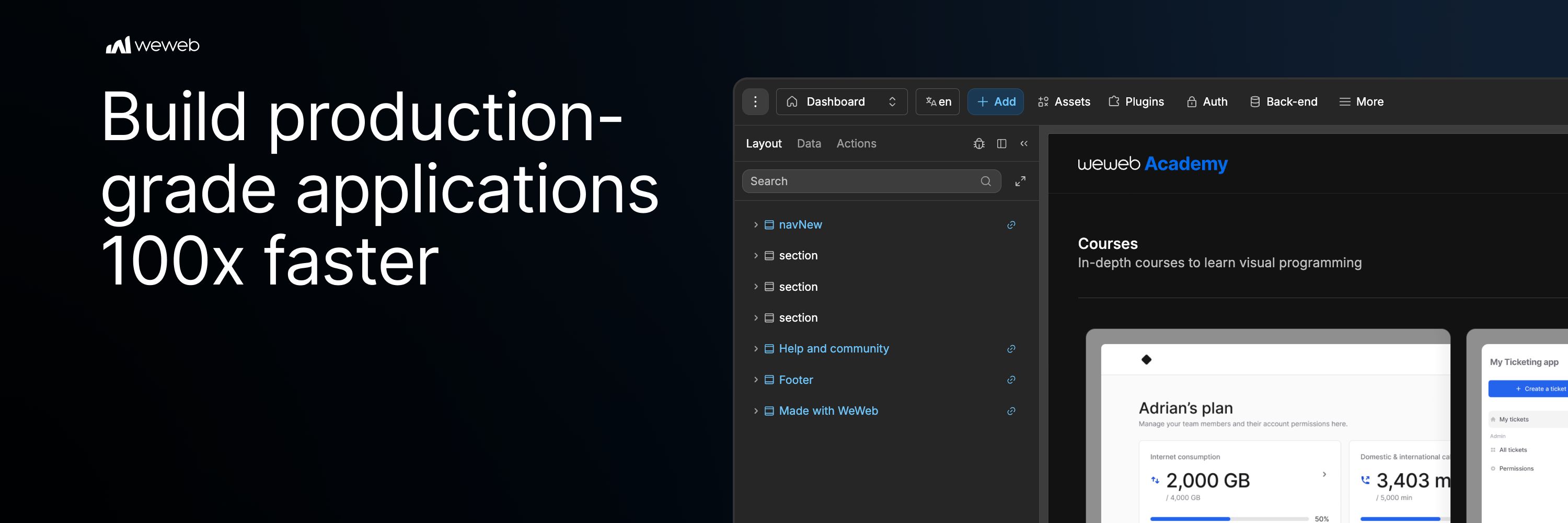Open the Assets menu
Screen dimensions: 1568x523
click(1064, 101)
